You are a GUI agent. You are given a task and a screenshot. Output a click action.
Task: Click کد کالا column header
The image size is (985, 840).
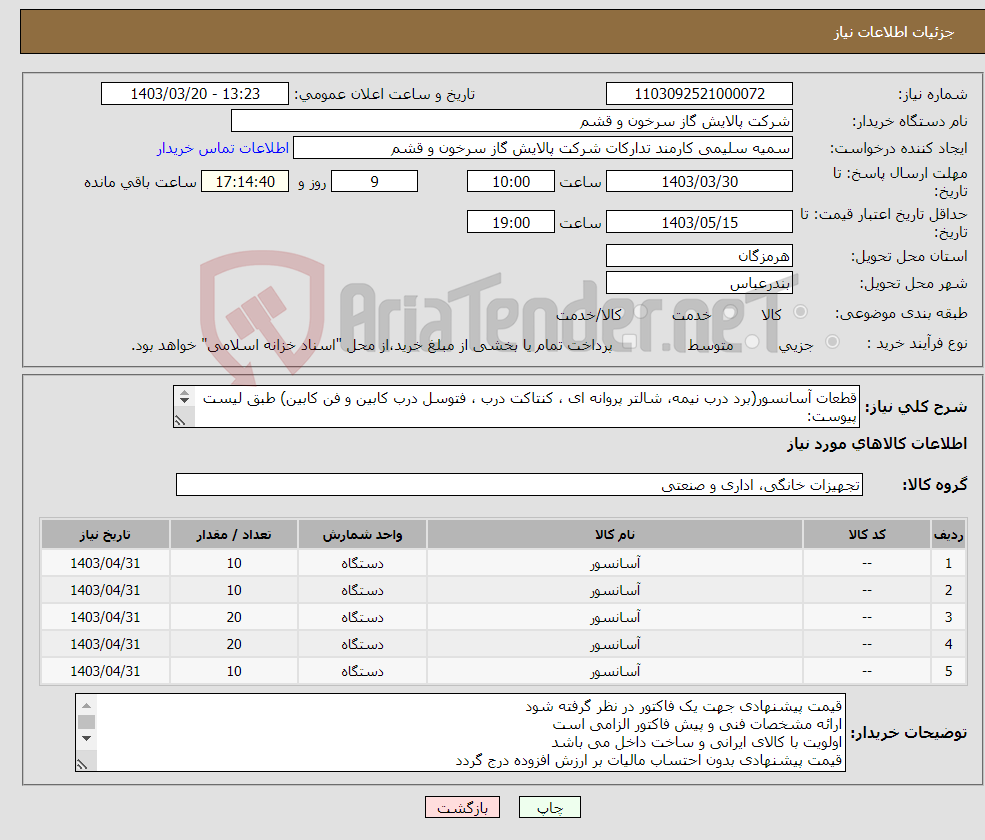click(867, 535)
